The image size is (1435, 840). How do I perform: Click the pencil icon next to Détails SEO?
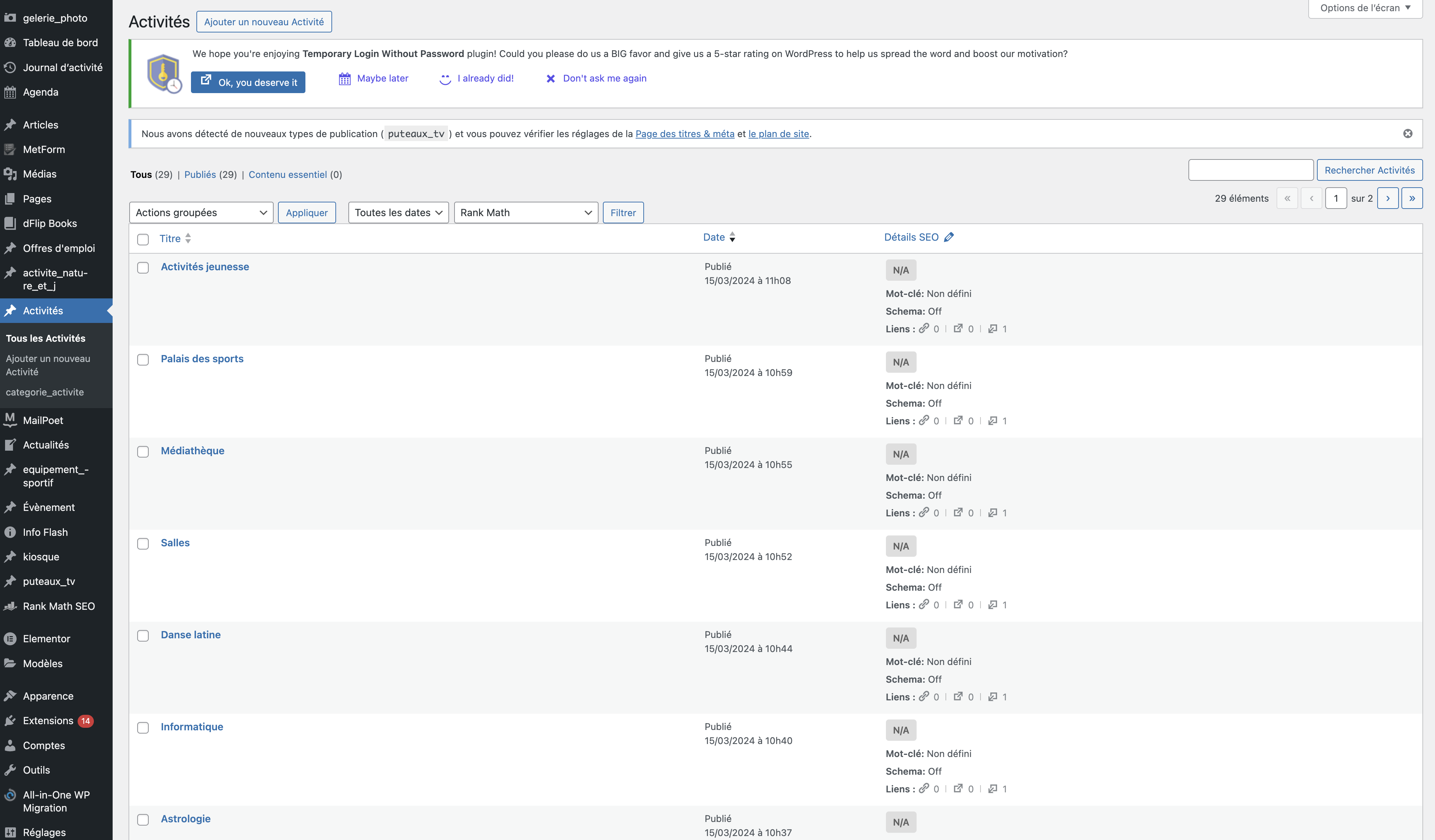point(949,237)
